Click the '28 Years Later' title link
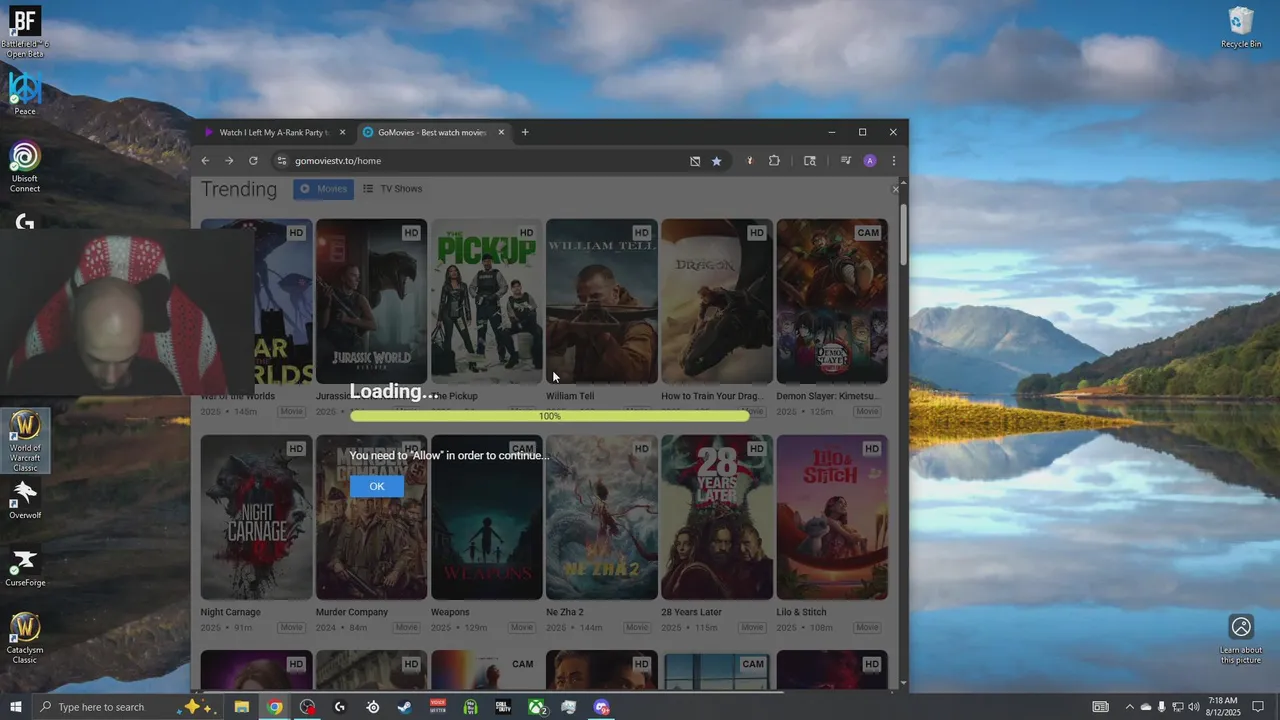 (x=691, y=612)
